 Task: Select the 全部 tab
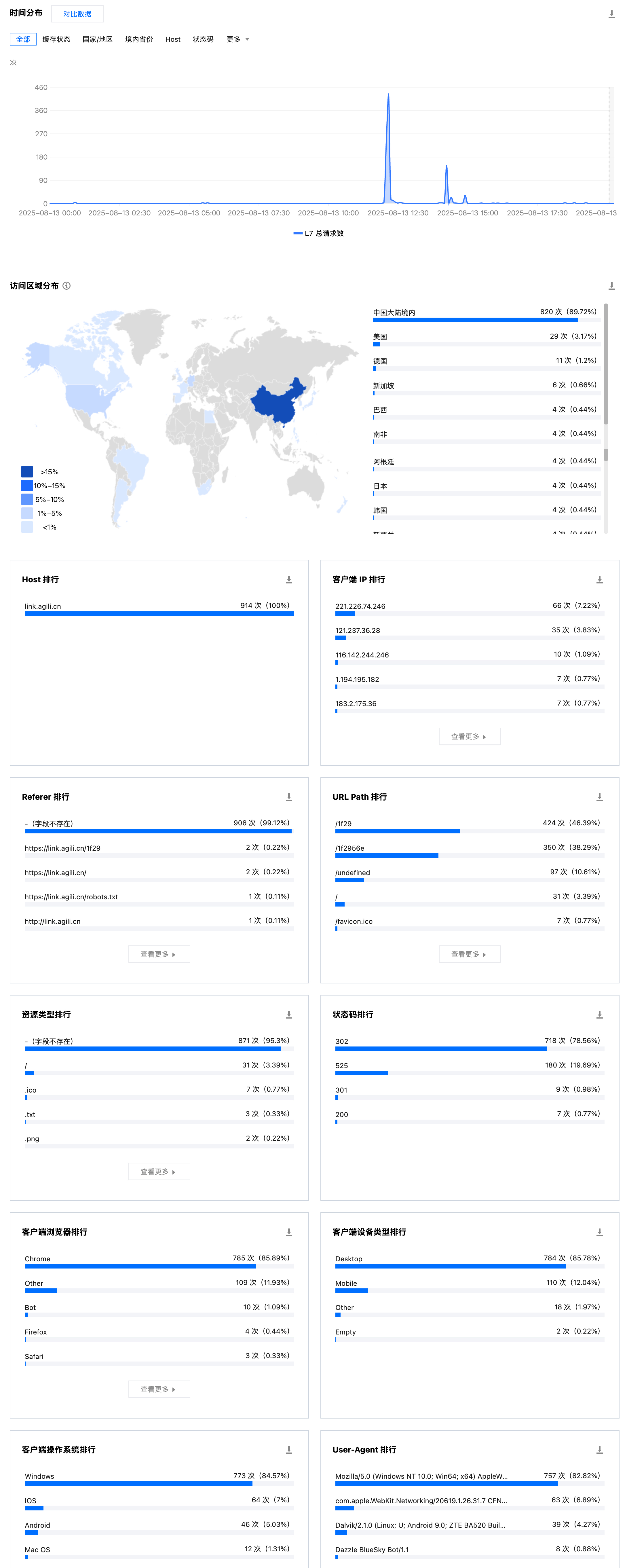(23, 39)
